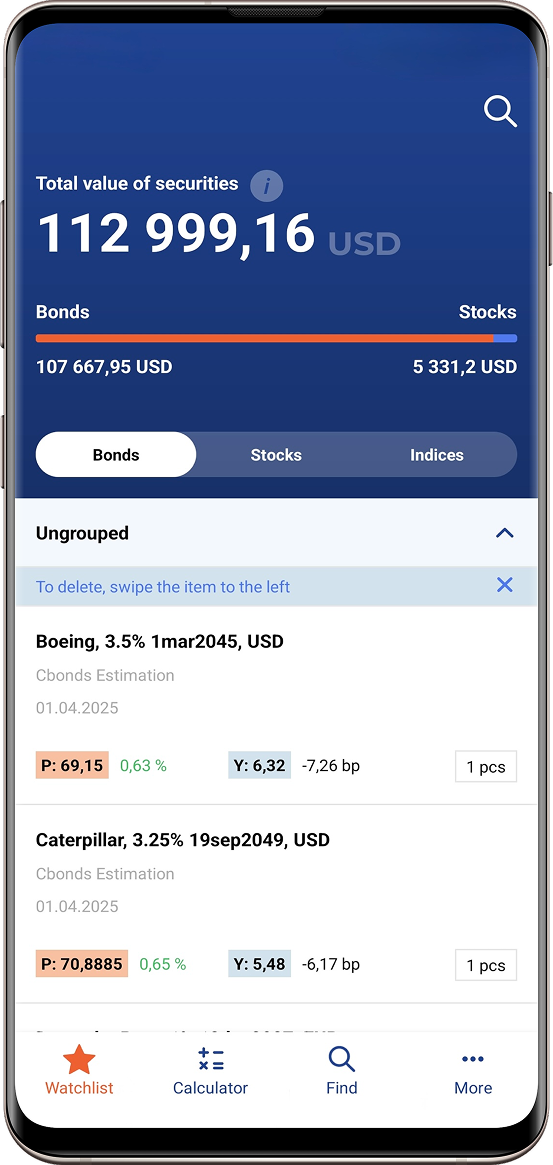
Task: Tap the search magnifier icon at top
Action: coord(500,111)
